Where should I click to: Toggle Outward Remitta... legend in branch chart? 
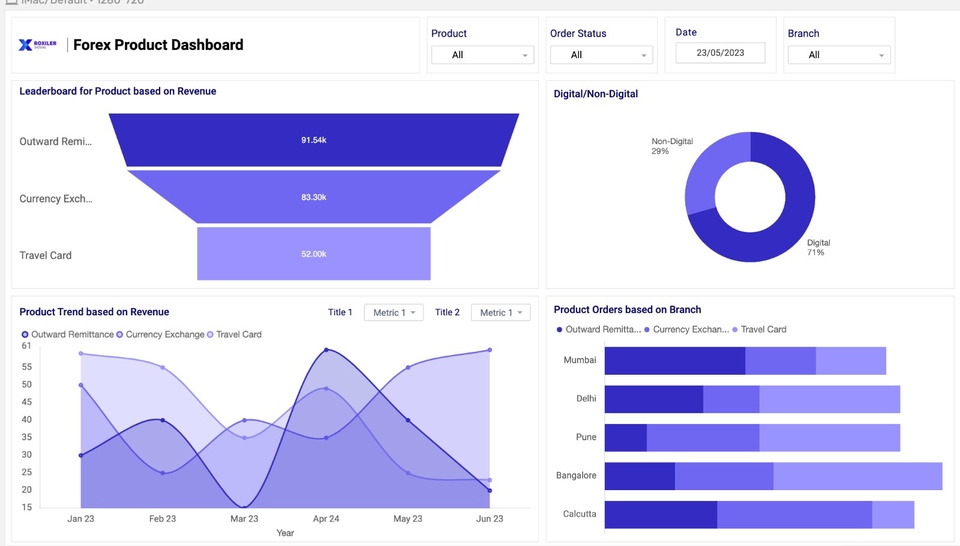click(598, 329)
